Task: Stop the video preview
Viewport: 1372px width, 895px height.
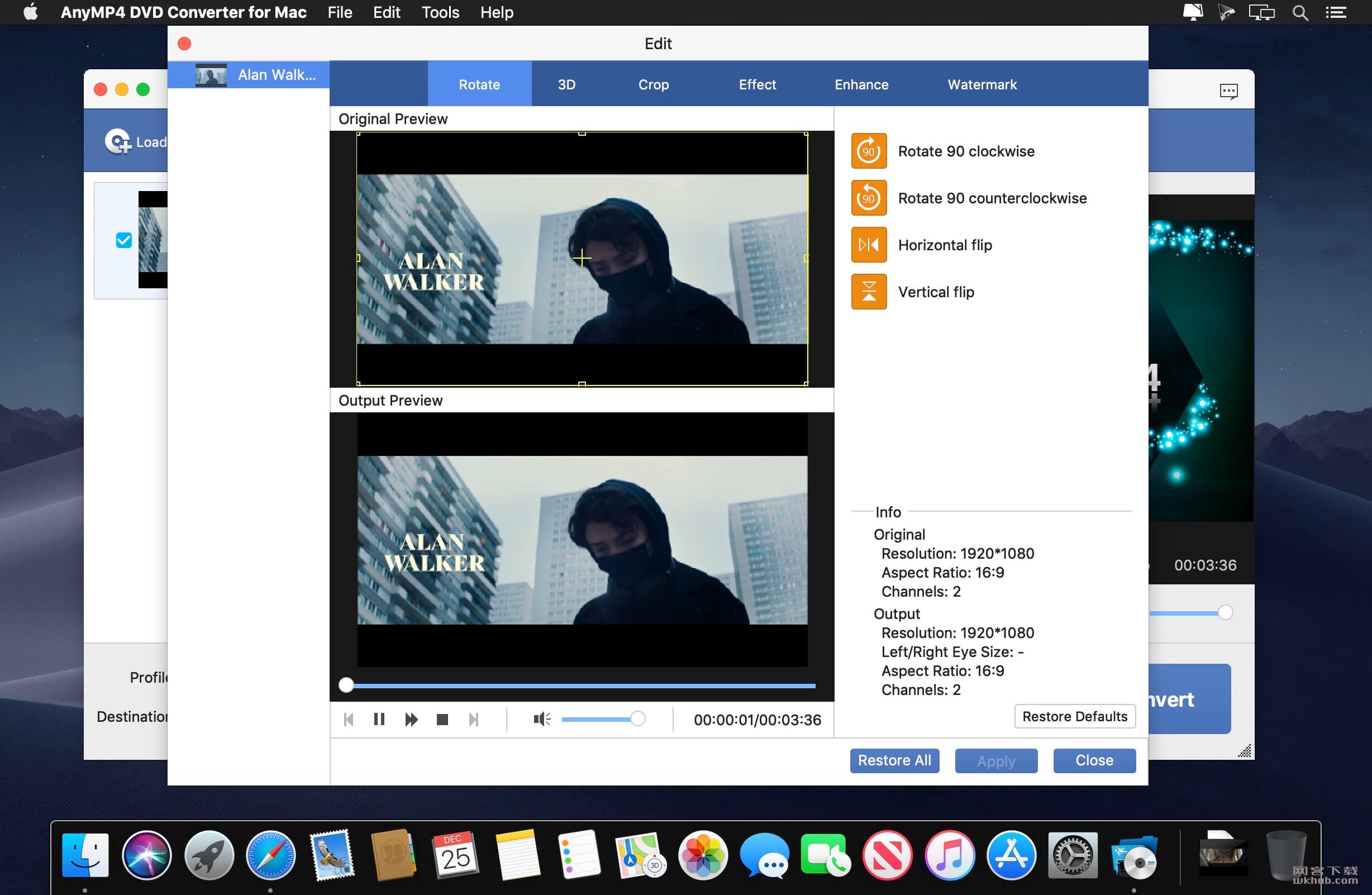Action: [x=442, y=719]
